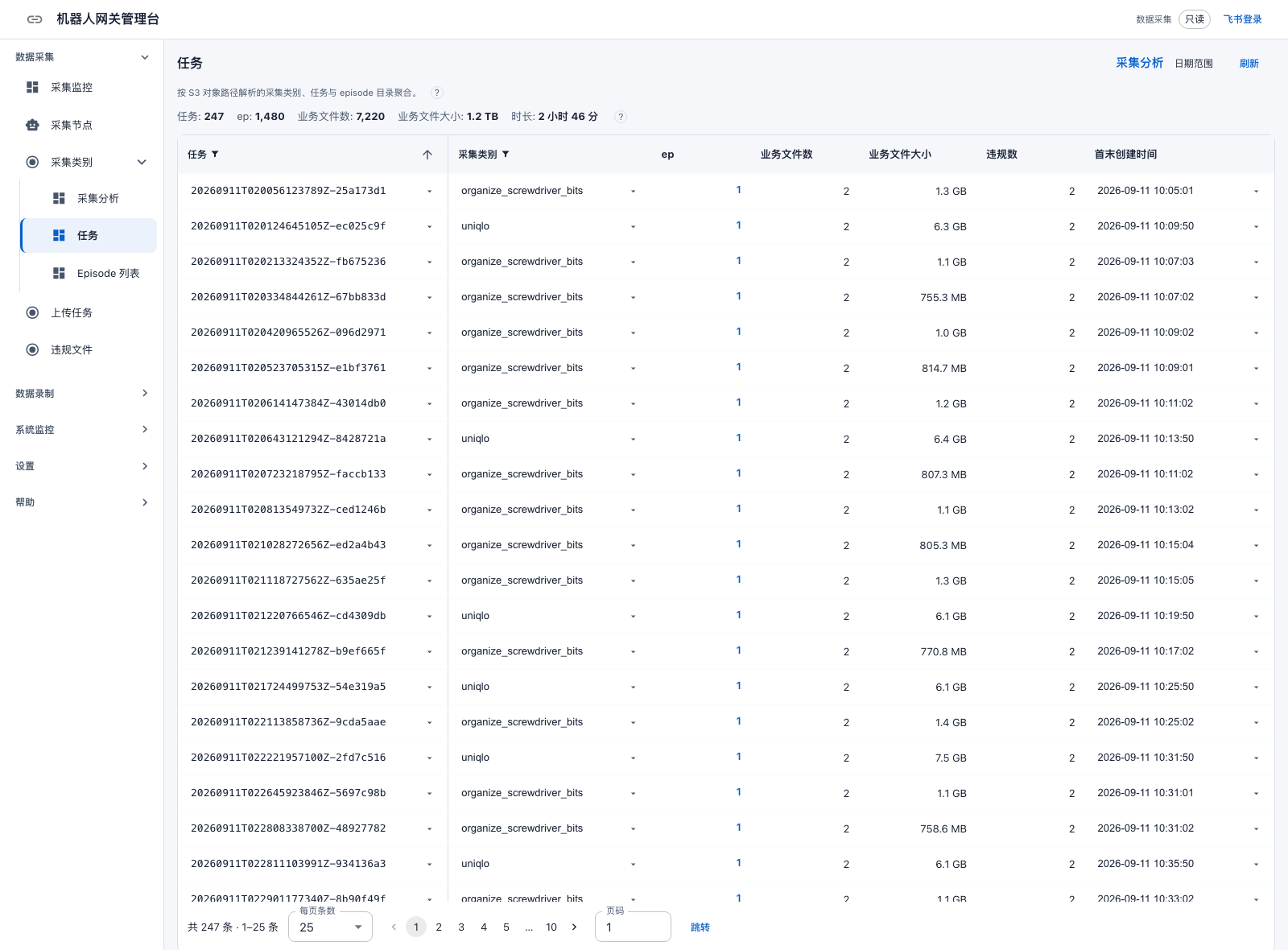Screen dimensions: 1288x950
Task: Select 采集分析 in the sidebar submenu
Action: tap(89, 198)
